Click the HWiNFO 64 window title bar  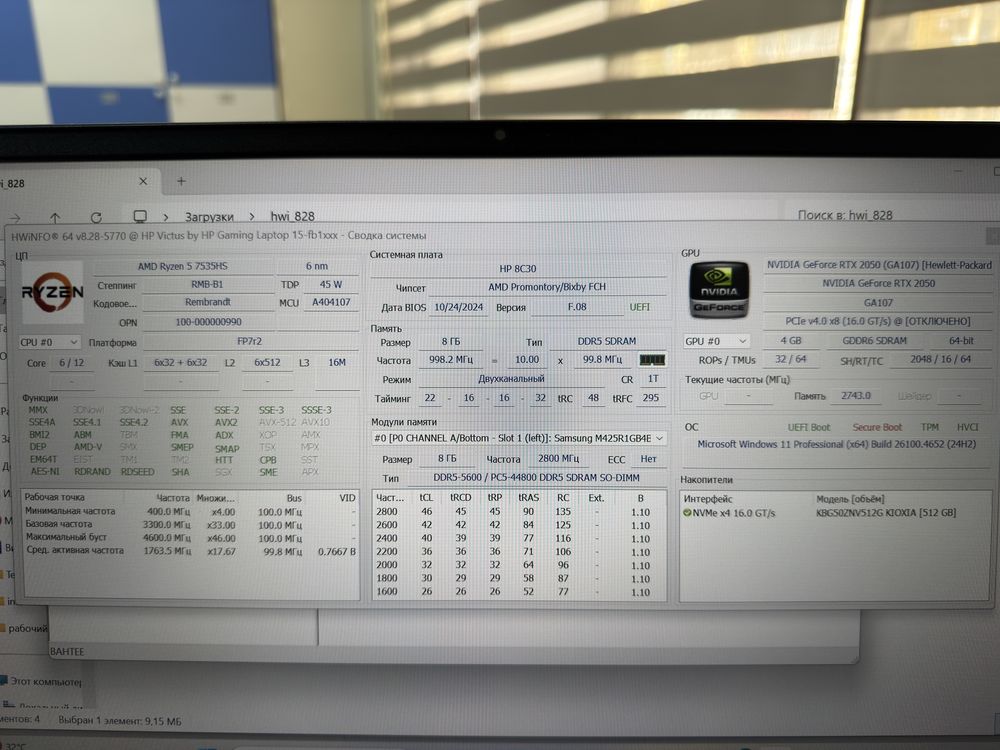point(497,235)
